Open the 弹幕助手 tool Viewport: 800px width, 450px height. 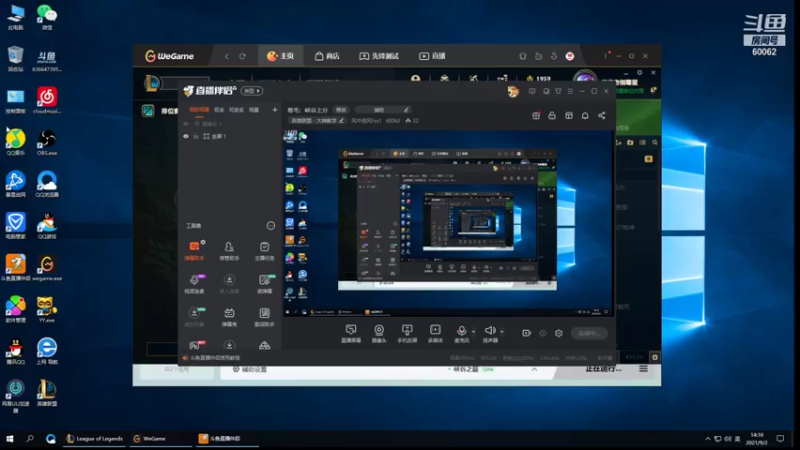click(x=195, y=246)
